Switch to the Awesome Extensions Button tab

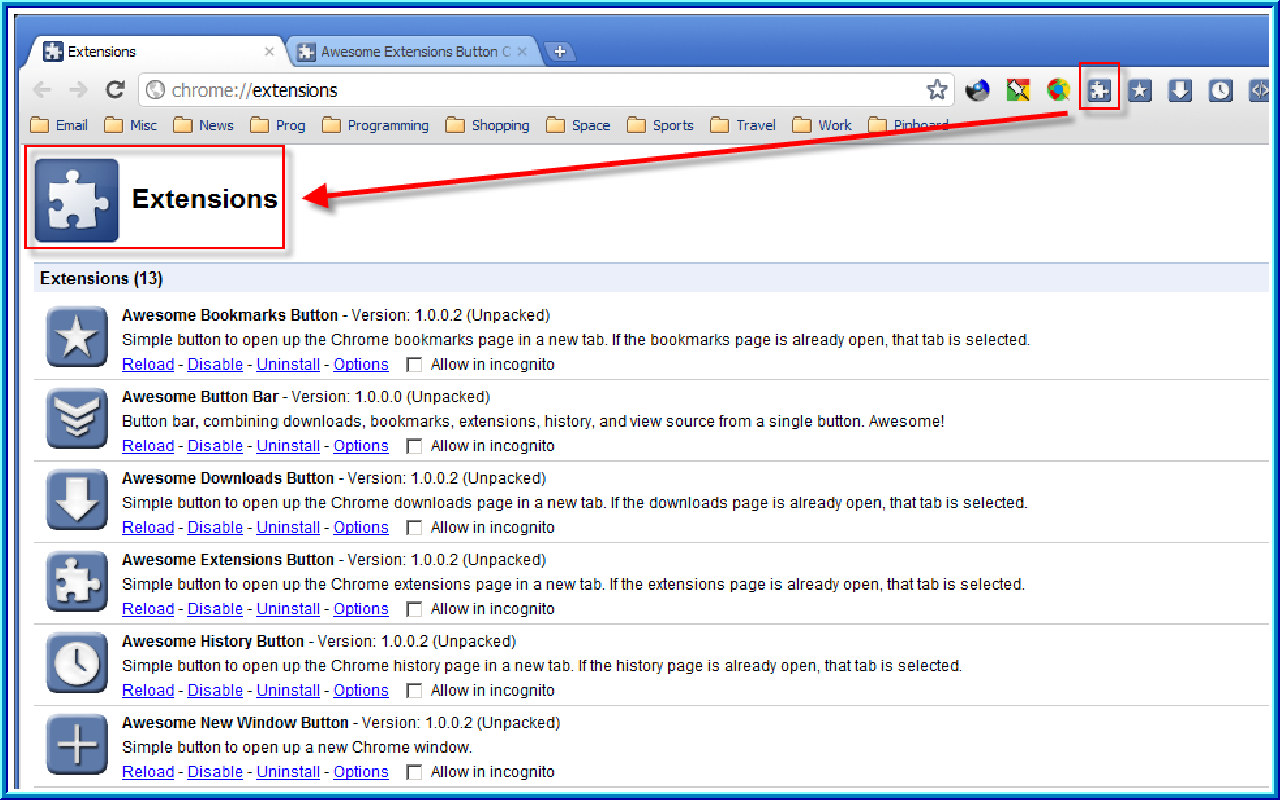pyautogui.click(x=415, y=52)
